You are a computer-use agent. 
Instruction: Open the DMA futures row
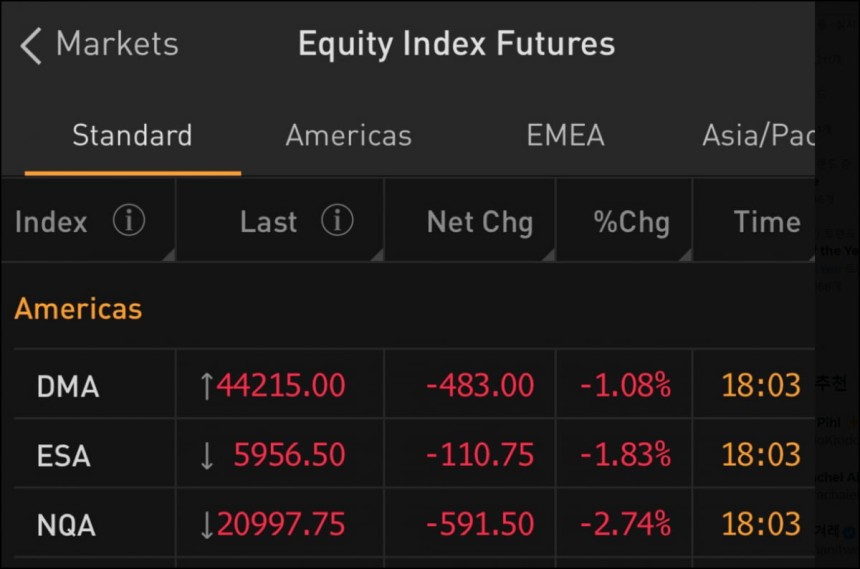pos(414,385)
